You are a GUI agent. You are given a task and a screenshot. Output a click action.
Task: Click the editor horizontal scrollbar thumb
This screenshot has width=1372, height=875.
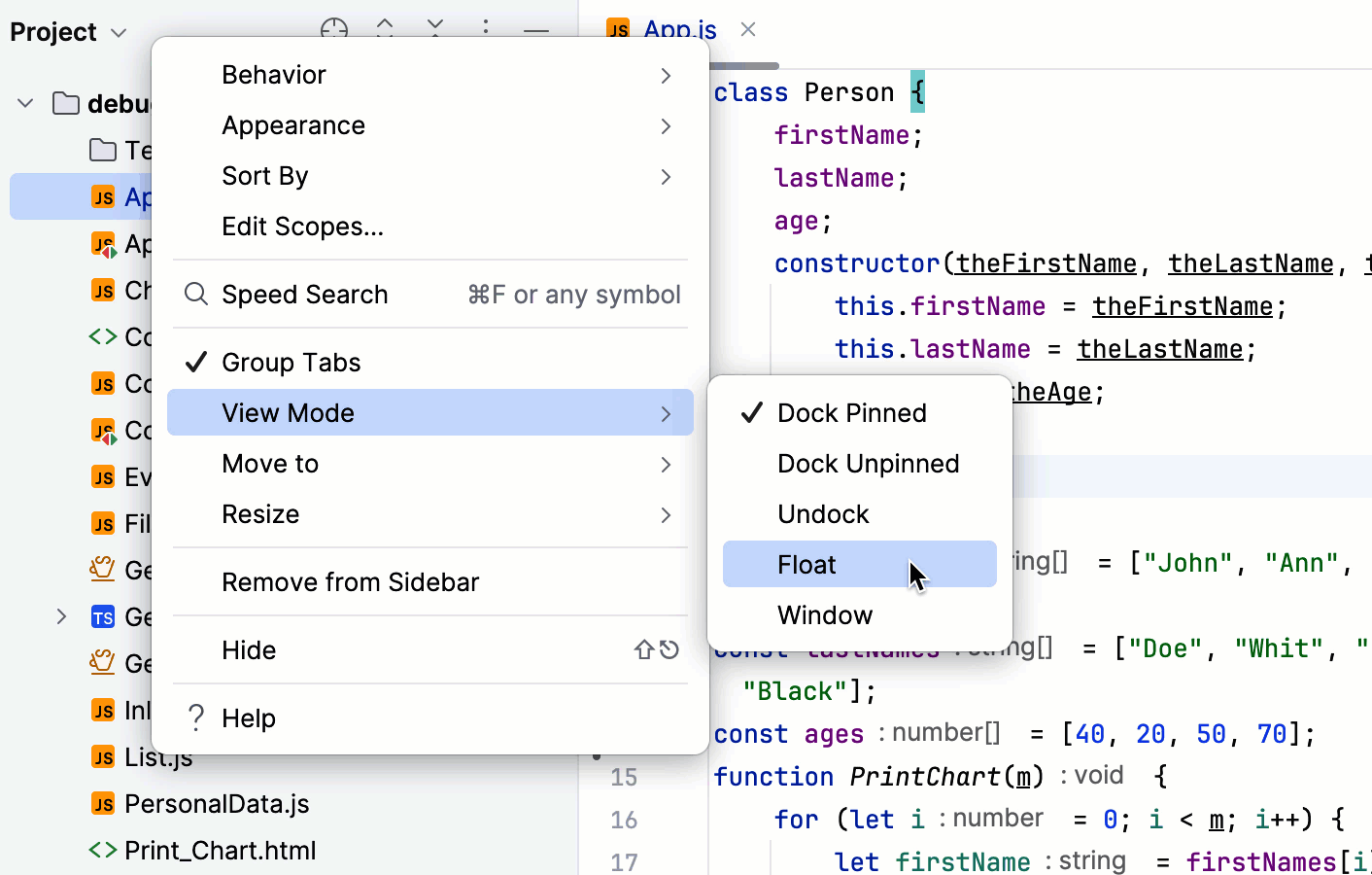click(x=744, y=66)
